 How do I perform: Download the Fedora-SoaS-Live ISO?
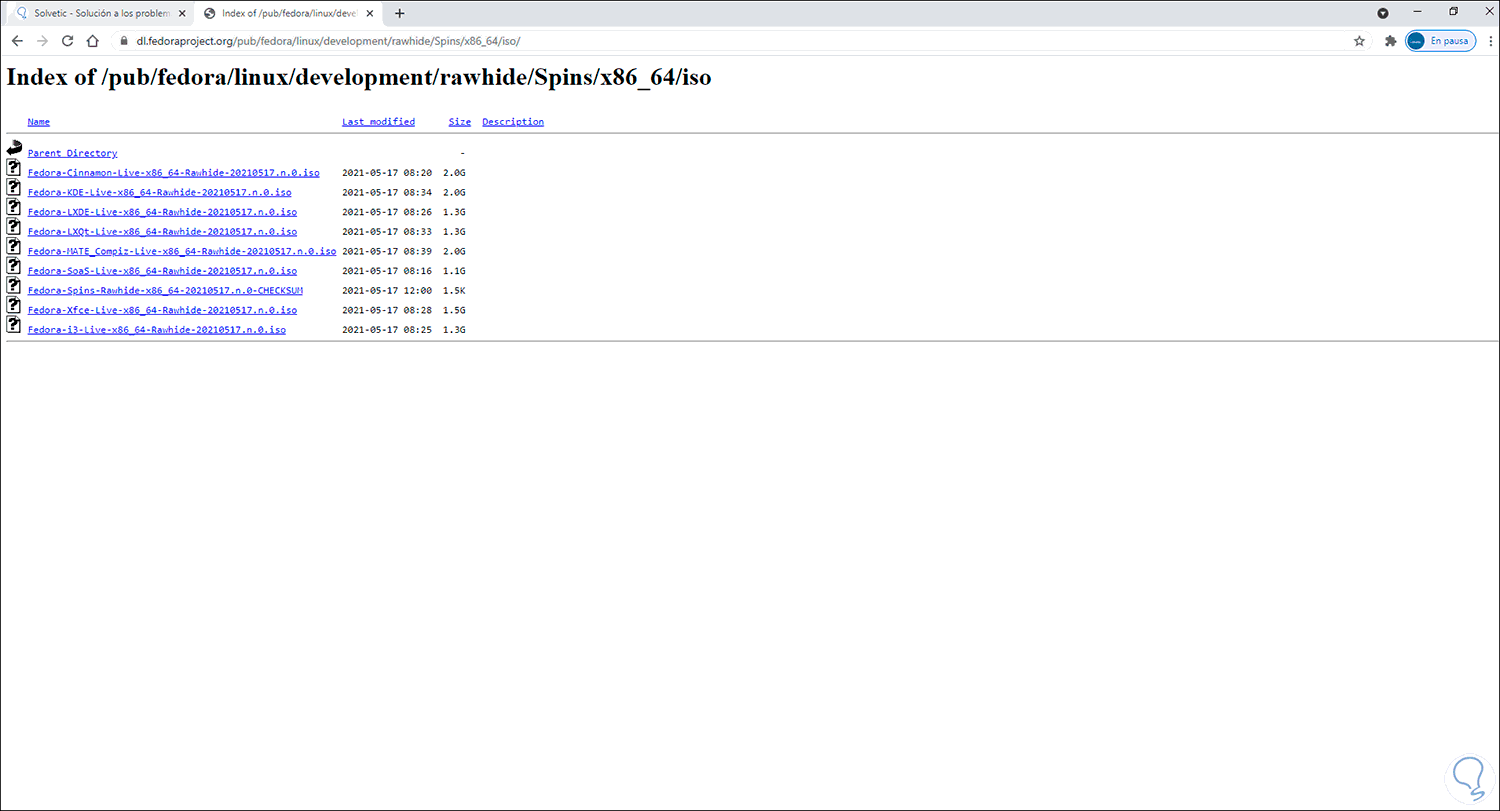pyautogui.click(x=162, y=271)
